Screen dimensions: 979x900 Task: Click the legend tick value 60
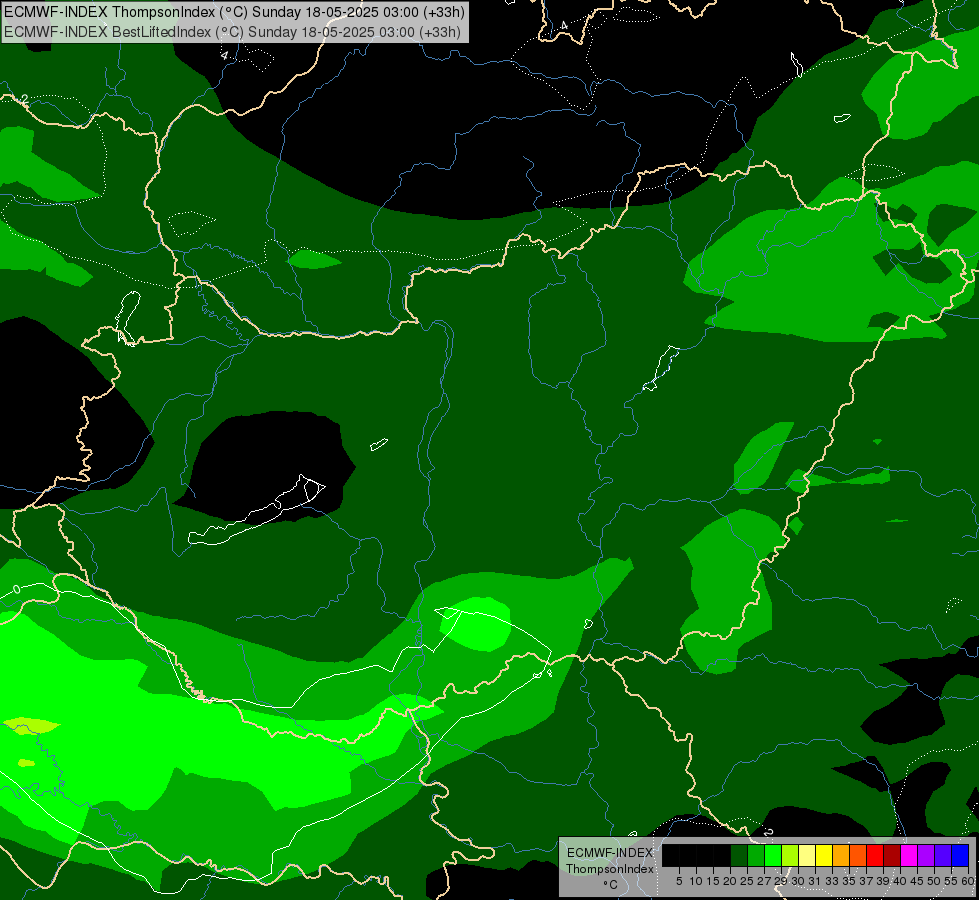pos(969,881)
